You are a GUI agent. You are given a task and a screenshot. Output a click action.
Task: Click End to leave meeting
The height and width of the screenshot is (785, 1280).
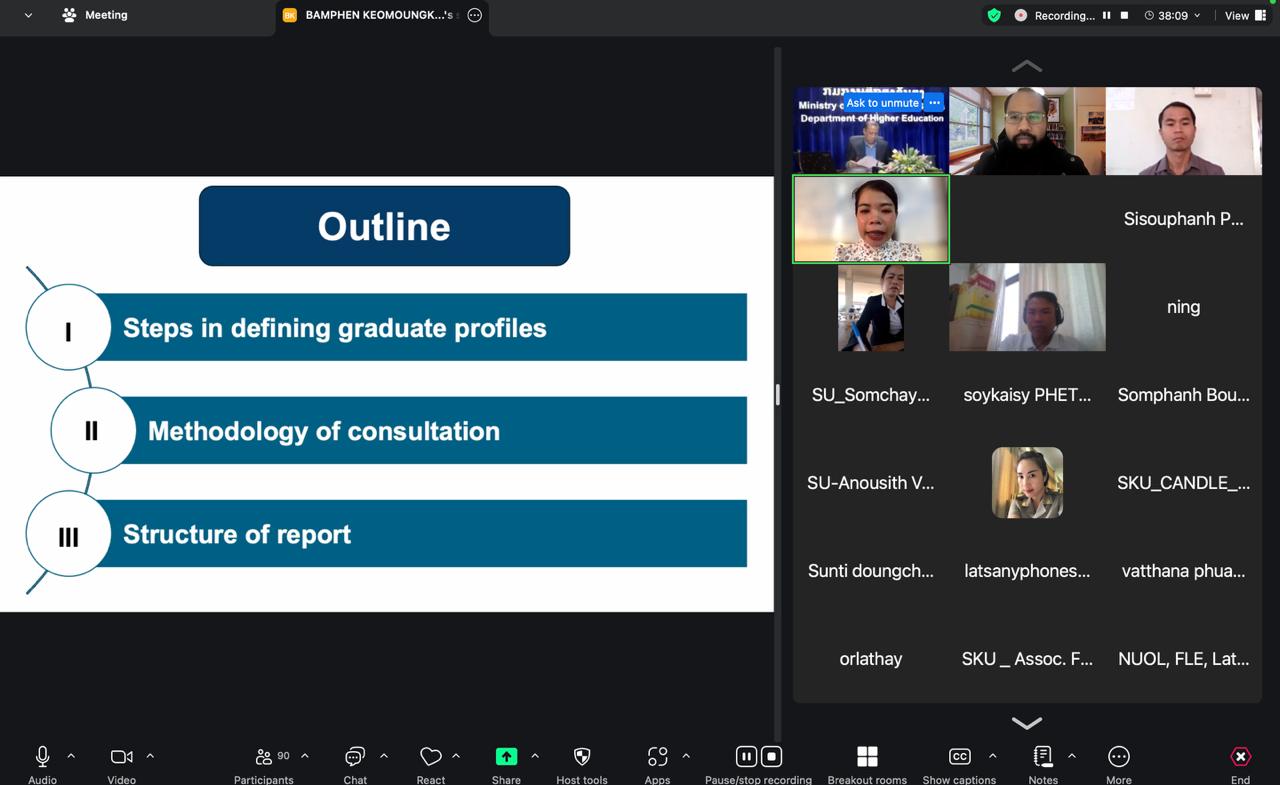1240,758
